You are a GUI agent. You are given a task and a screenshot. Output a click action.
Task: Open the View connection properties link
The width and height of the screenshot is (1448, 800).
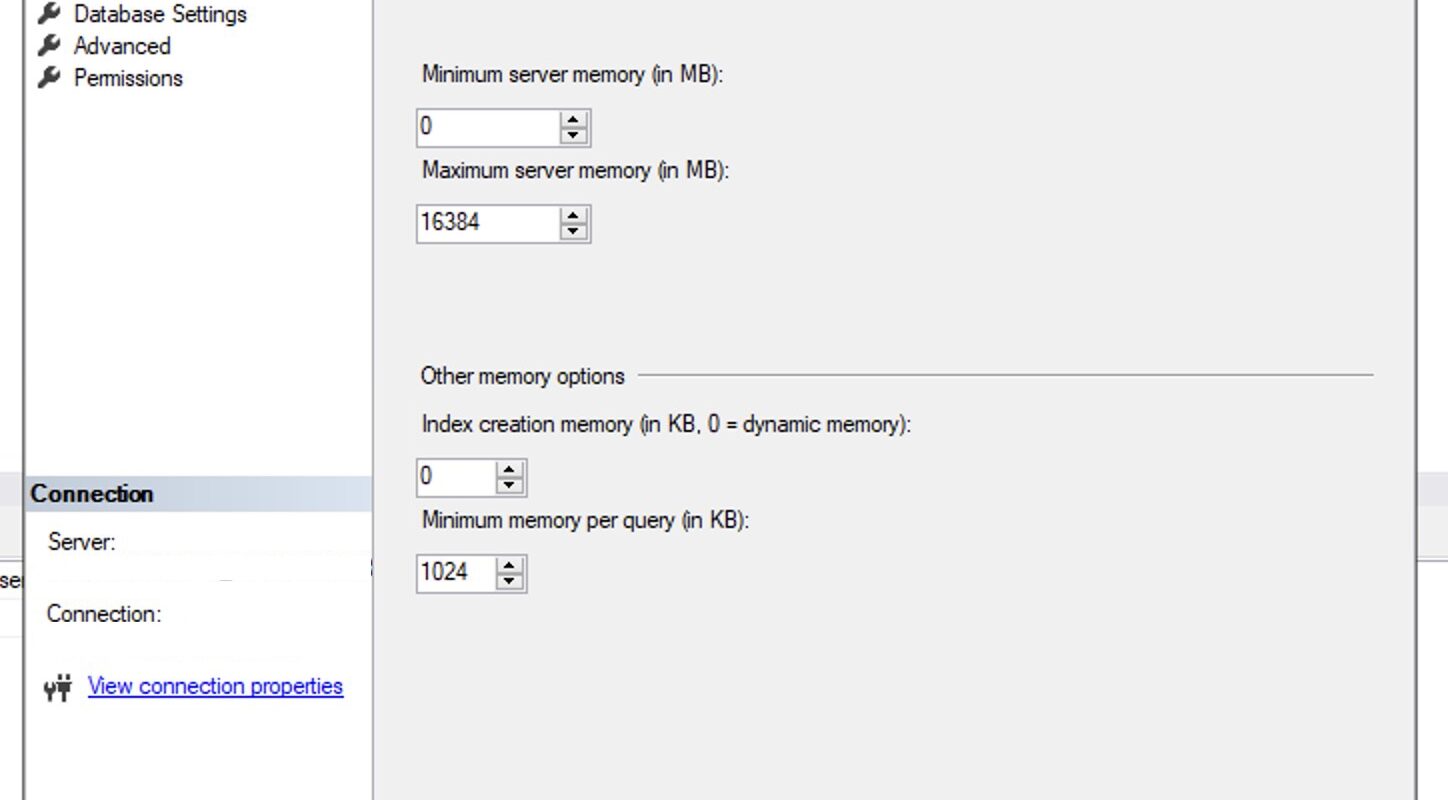[215, 686]
